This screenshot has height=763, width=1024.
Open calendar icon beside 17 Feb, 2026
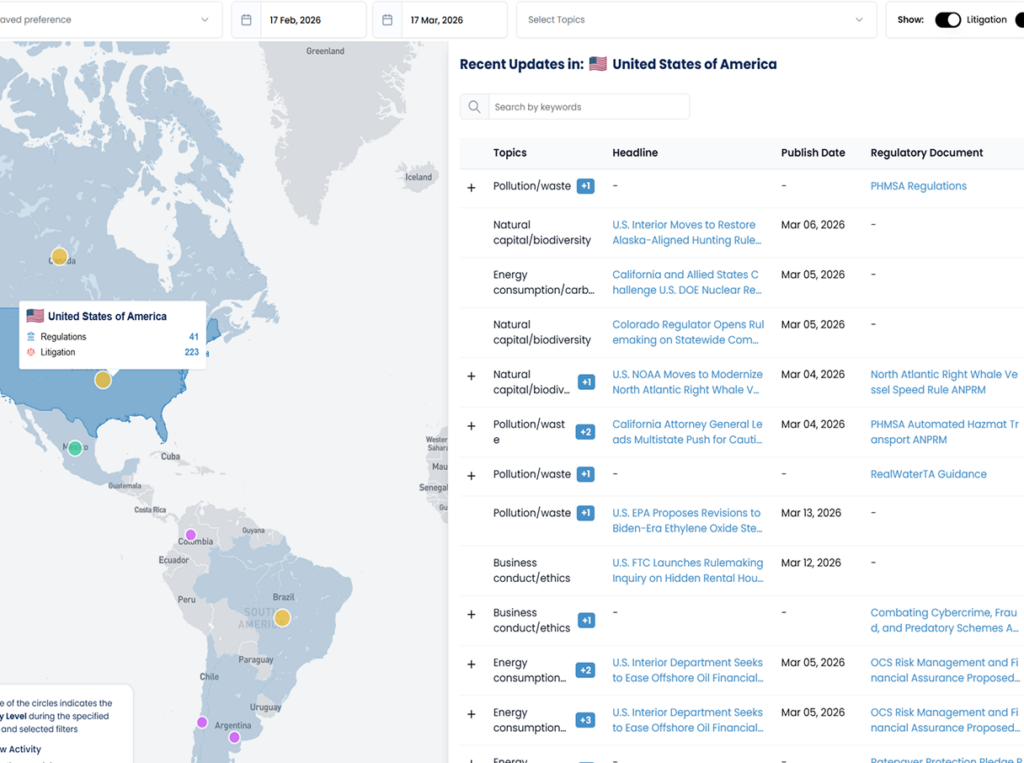(x=246, y=20)
